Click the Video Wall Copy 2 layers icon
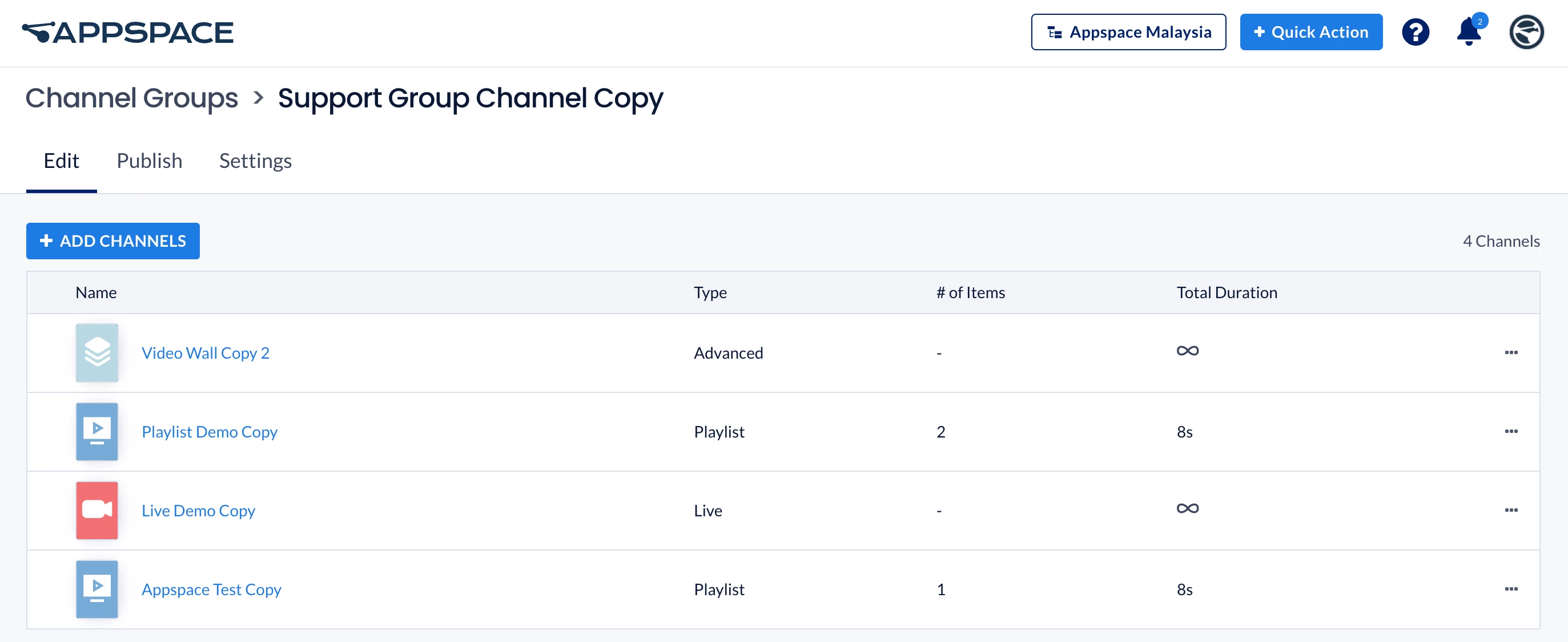This screenshot has width=1568, height=642. [x=97, y=352]
